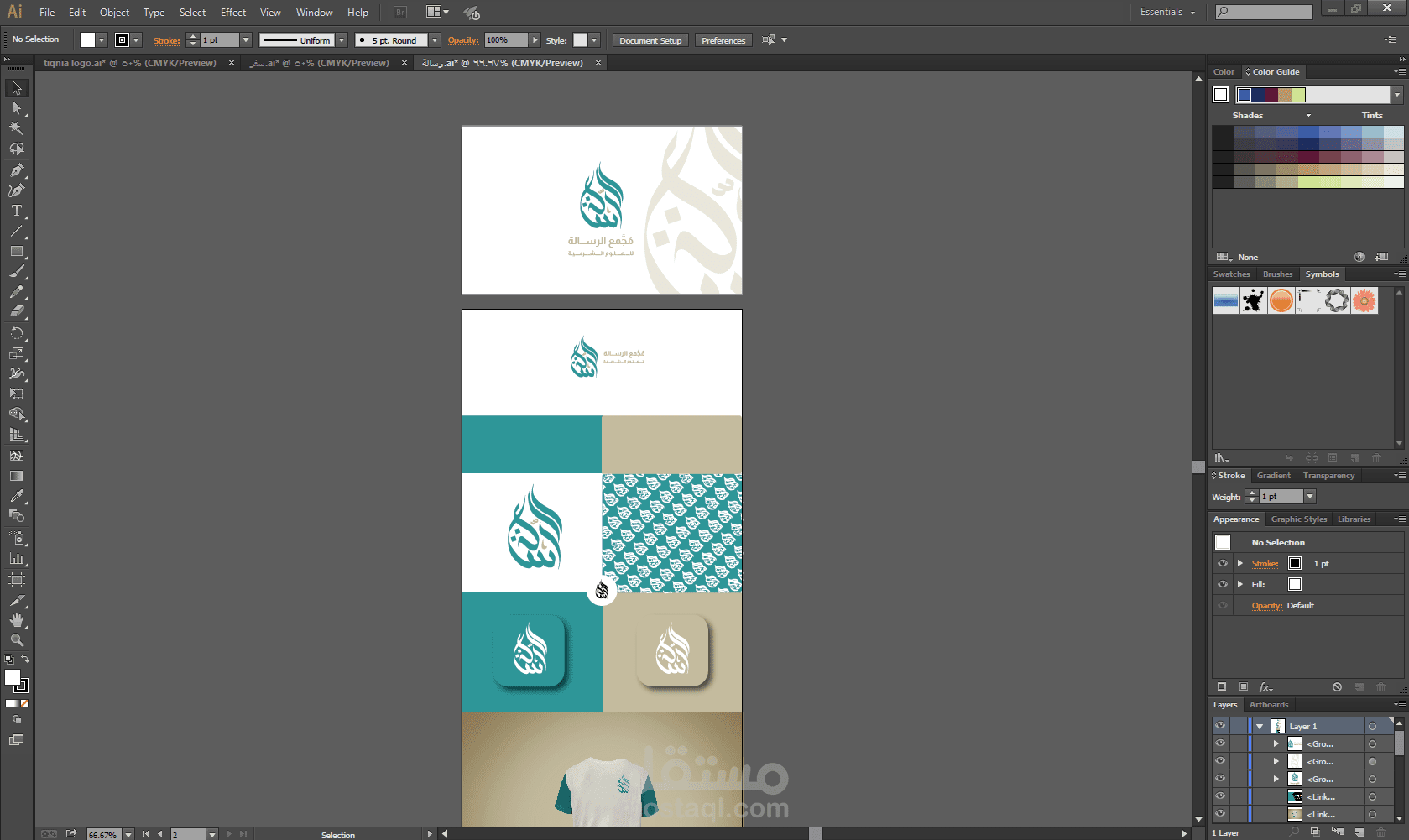This screenshot has width=1409, height=840.
Task: Swap fill and stroke colors in toolbar
Action: [x=25, y=660]
